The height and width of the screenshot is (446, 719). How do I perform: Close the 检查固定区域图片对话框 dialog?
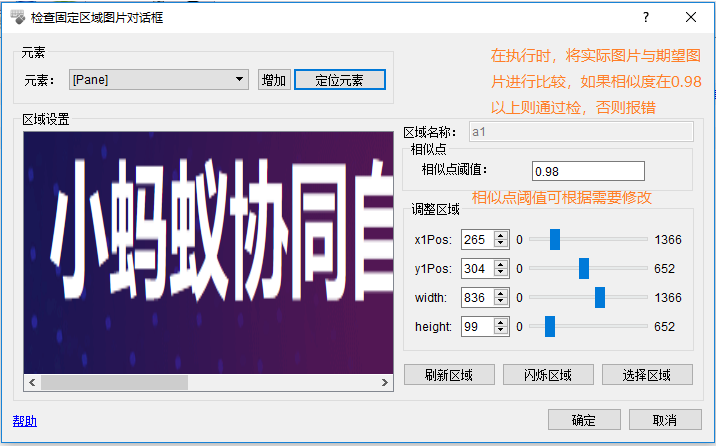(x=691, y=17)
